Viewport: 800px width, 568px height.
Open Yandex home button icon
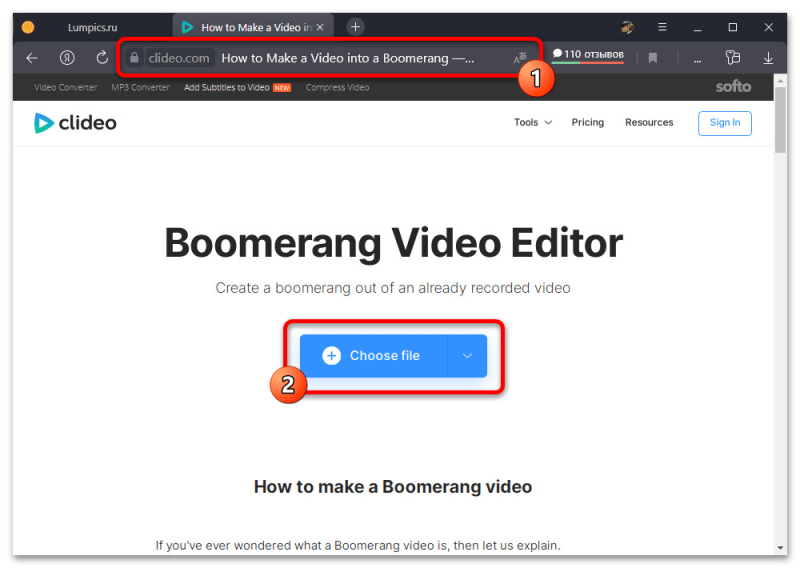(67, 58)
